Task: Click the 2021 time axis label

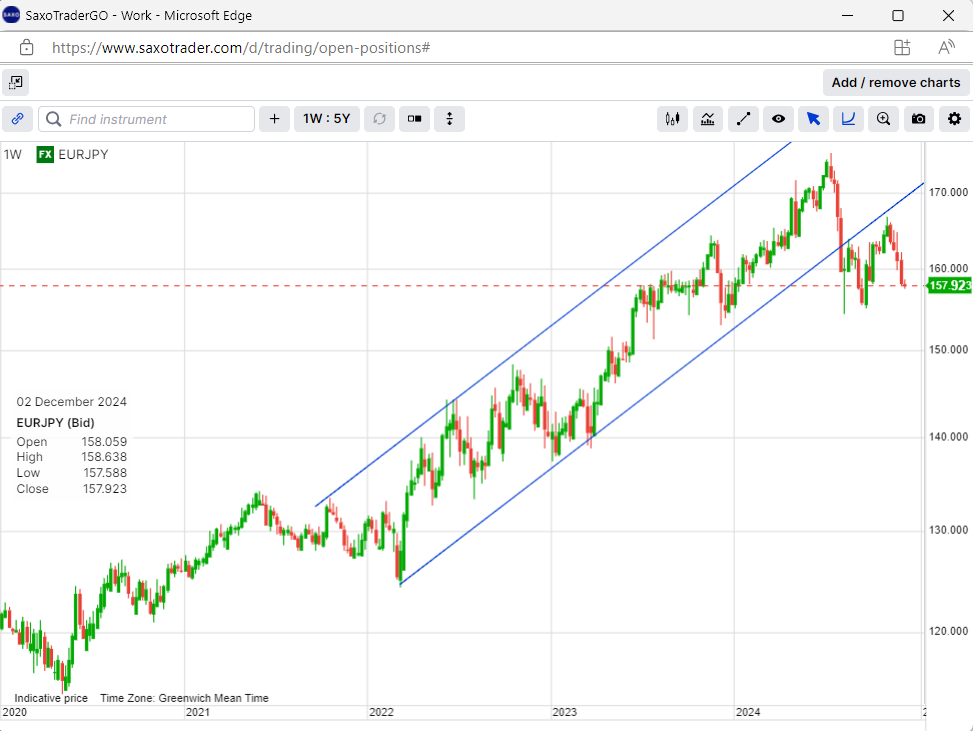Action: 198,712
